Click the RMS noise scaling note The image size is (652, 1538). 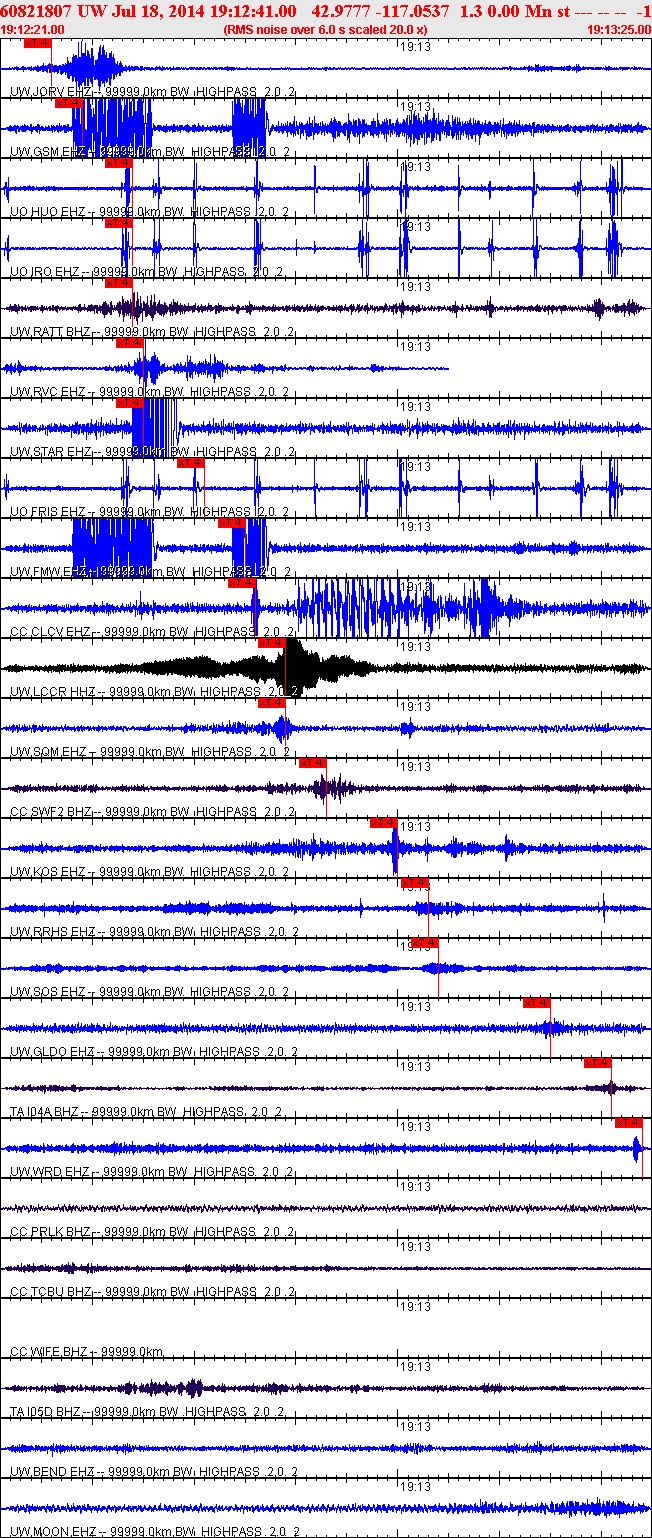point(326,30)
